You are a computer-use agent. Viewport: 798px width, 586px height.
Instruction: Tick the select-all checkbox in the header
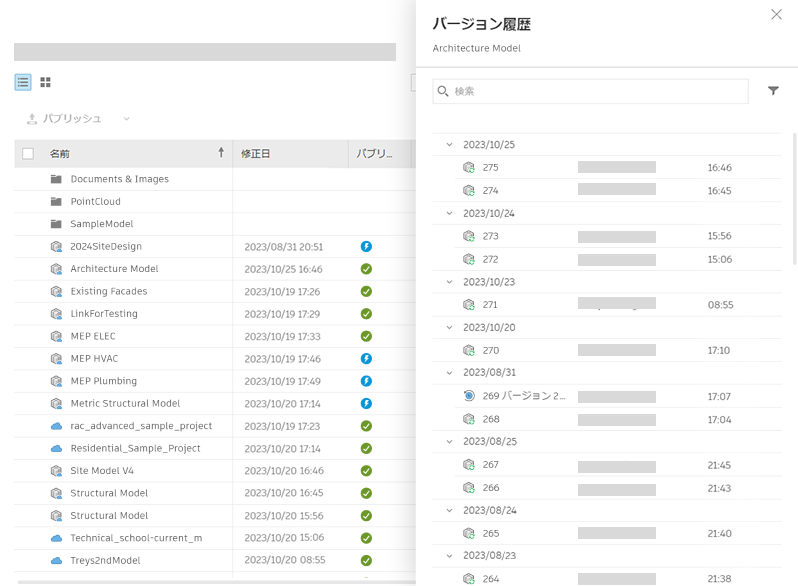pos(28,154)
